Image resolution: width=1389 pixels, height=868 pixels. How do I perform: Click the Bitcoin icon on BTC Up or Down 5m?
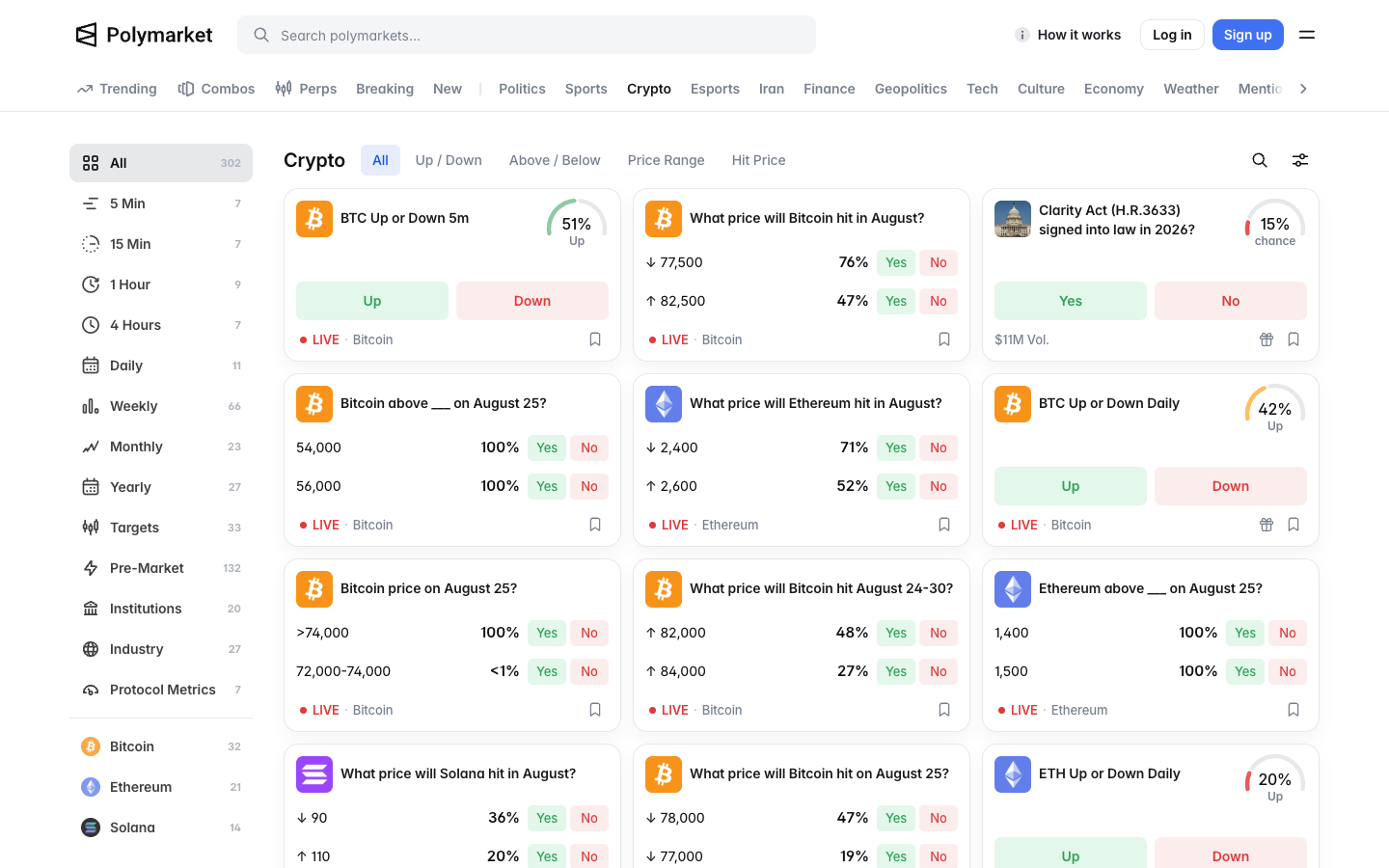314,219
